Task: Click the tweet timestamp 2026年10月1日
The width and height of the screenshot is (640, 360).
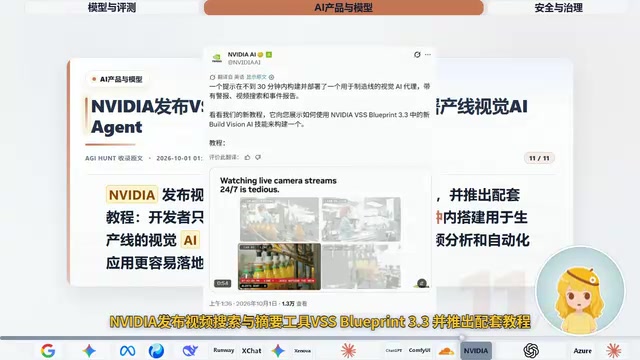Action: (256, 304)
